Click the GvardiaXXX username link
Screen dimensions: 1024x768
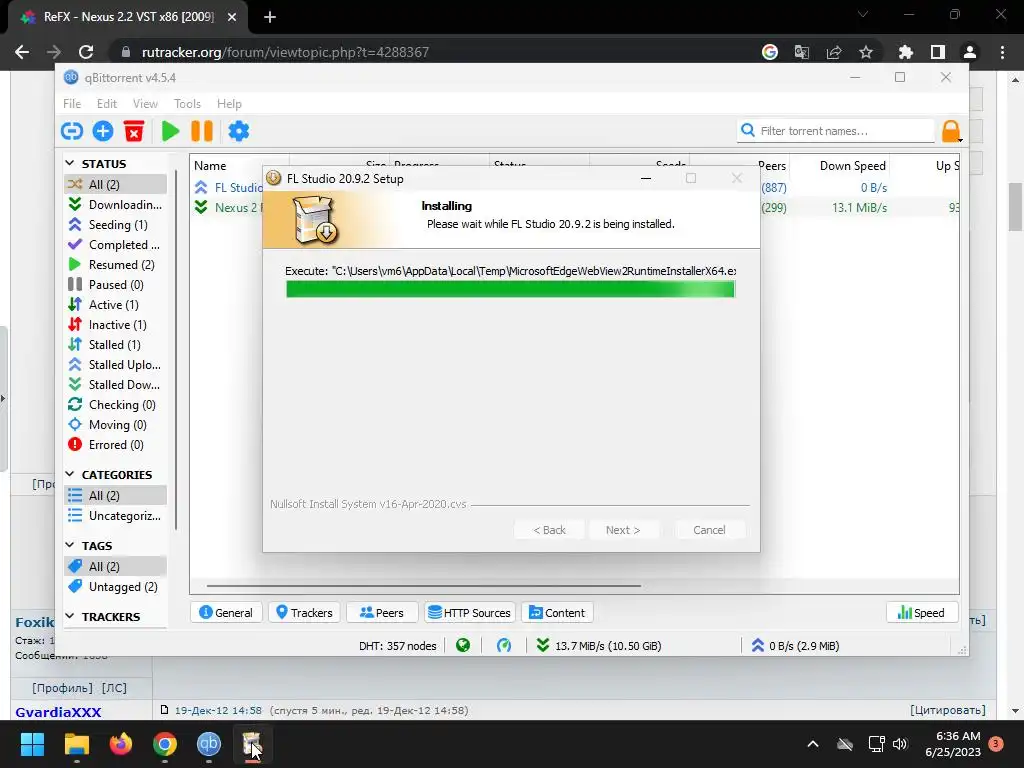[x=58, y=712]
